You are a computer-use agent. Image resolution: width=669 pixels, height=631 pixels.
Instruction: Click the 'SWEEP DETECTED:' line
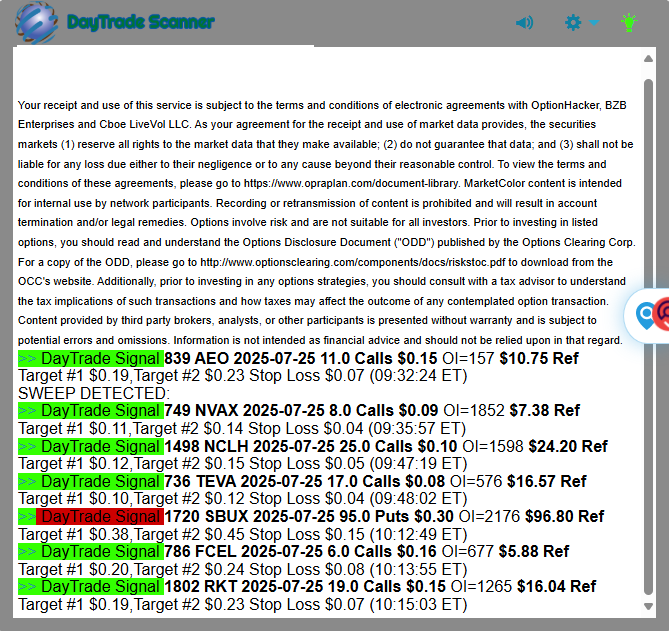(x=94, y=393)
